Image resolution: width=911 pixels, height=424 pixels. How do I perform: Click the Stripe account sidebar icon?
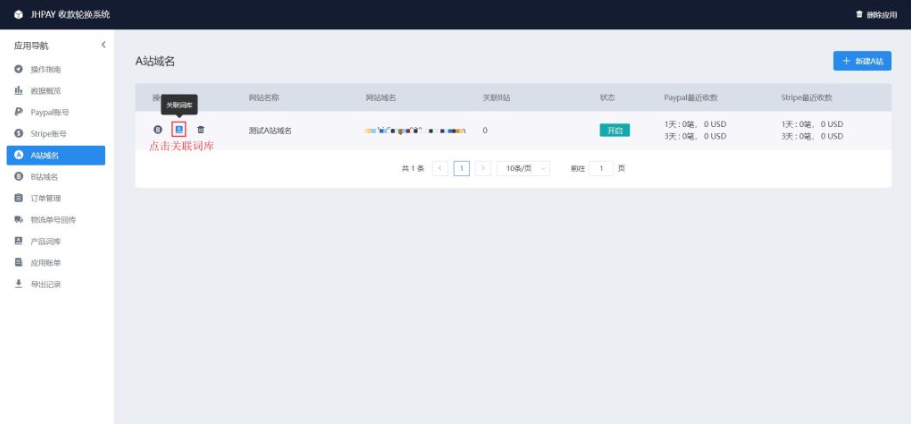(x=19, y=134)
